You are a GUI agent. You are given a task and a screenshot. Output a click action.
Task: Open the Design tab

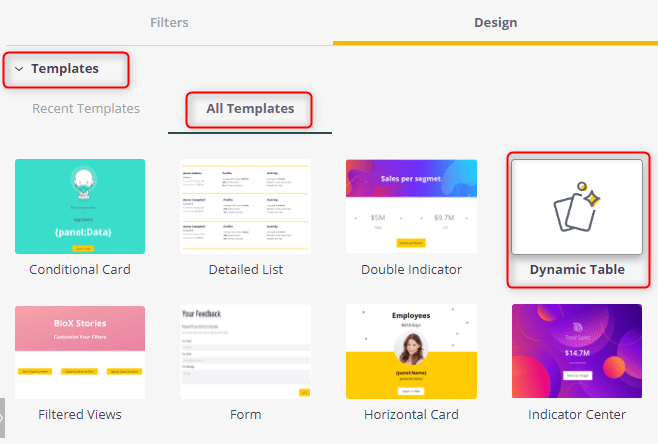tap(495, 22)
